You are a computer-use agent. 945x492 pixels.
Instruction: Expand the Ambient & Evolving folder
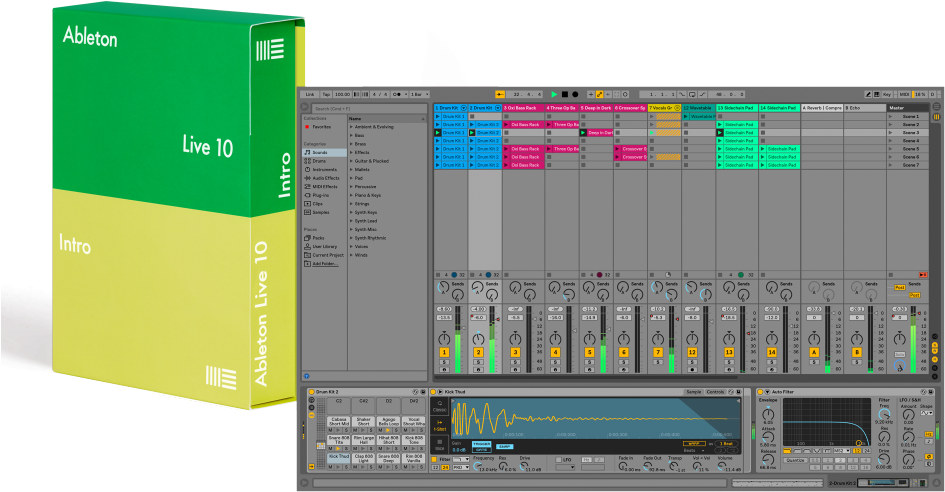(x=351, y=127)
